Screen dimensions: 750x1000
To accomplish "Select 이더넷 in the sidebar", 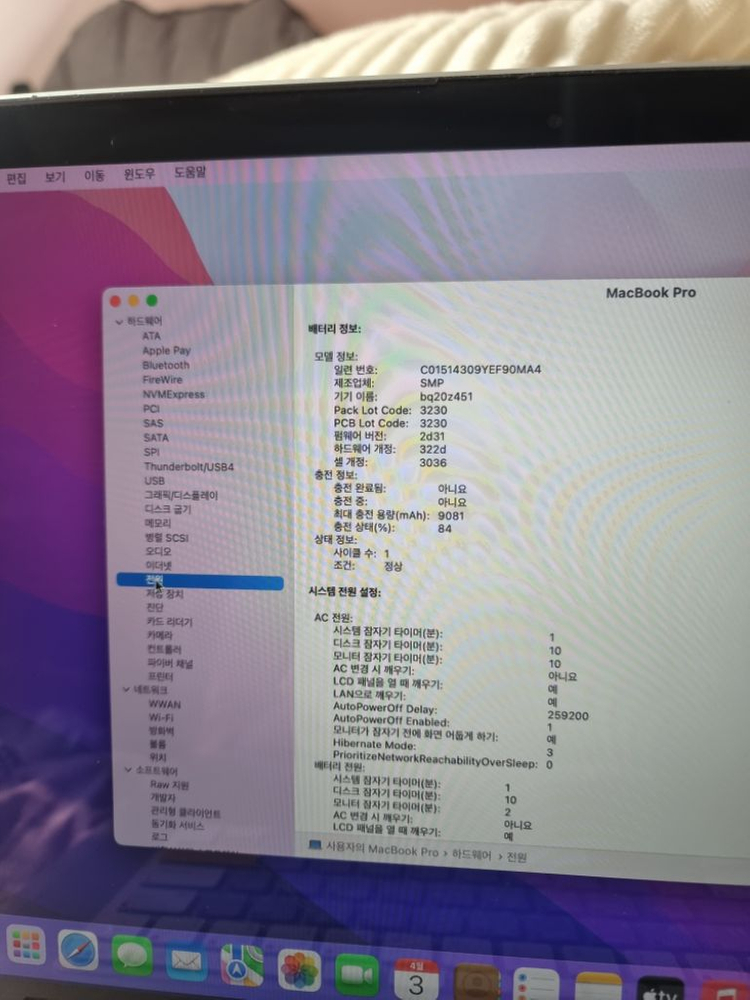I will coord(159,565).
